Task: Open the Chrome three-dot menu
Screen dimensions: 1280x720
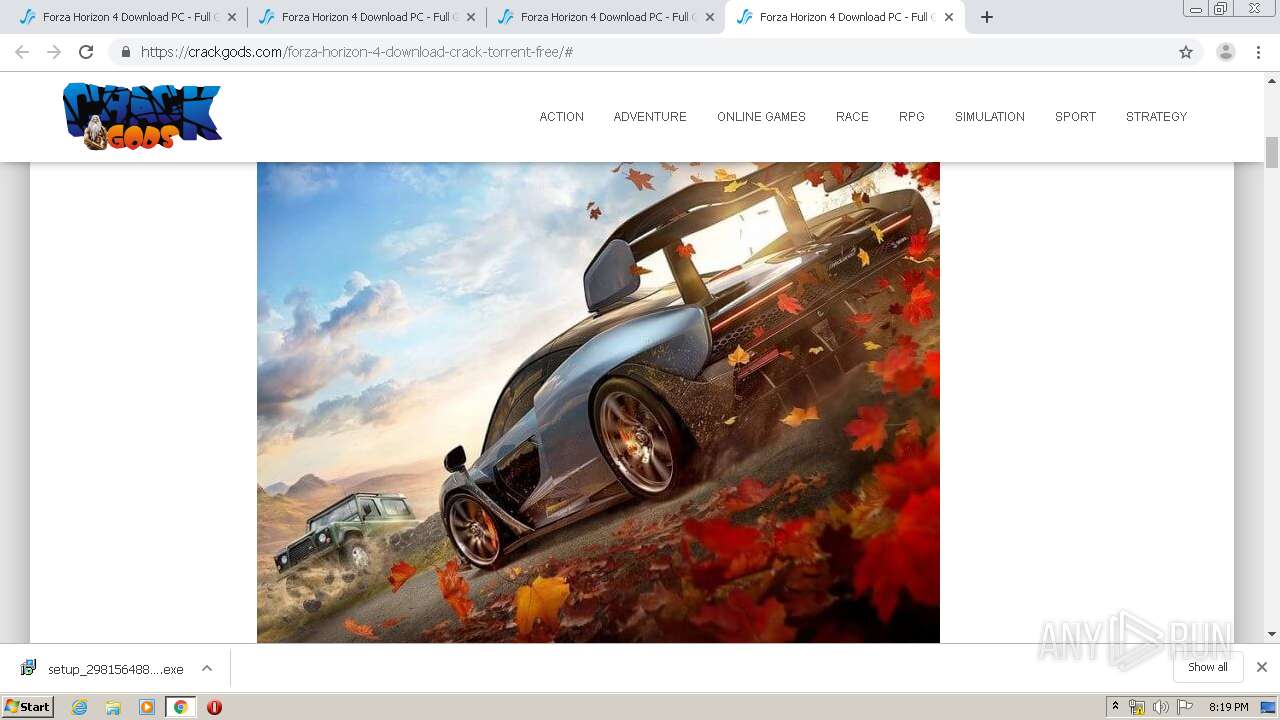Action: tap(1258, 52)
